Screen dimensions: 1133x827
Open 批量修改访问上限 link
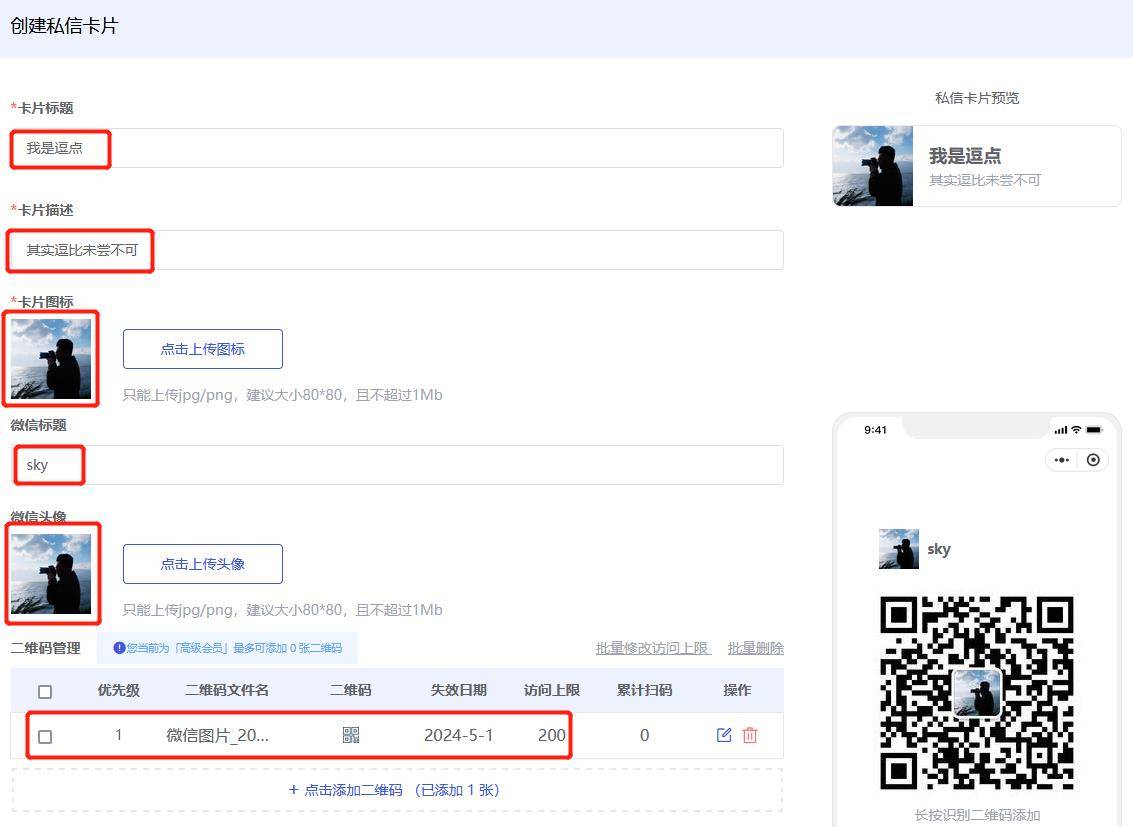pos(653,648)
